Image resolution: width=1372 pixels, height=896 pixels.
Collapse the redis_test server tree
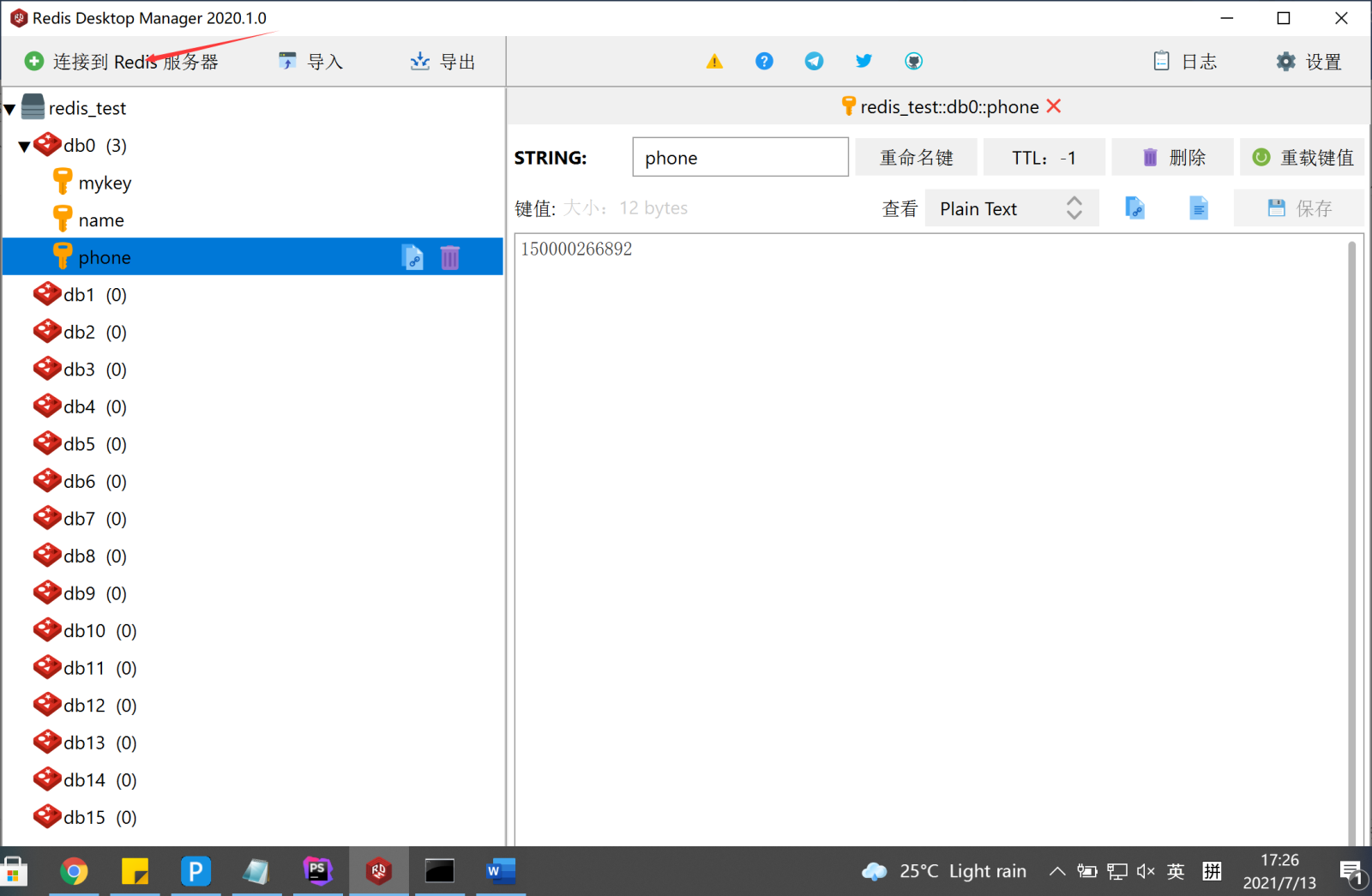pos(10,109)
